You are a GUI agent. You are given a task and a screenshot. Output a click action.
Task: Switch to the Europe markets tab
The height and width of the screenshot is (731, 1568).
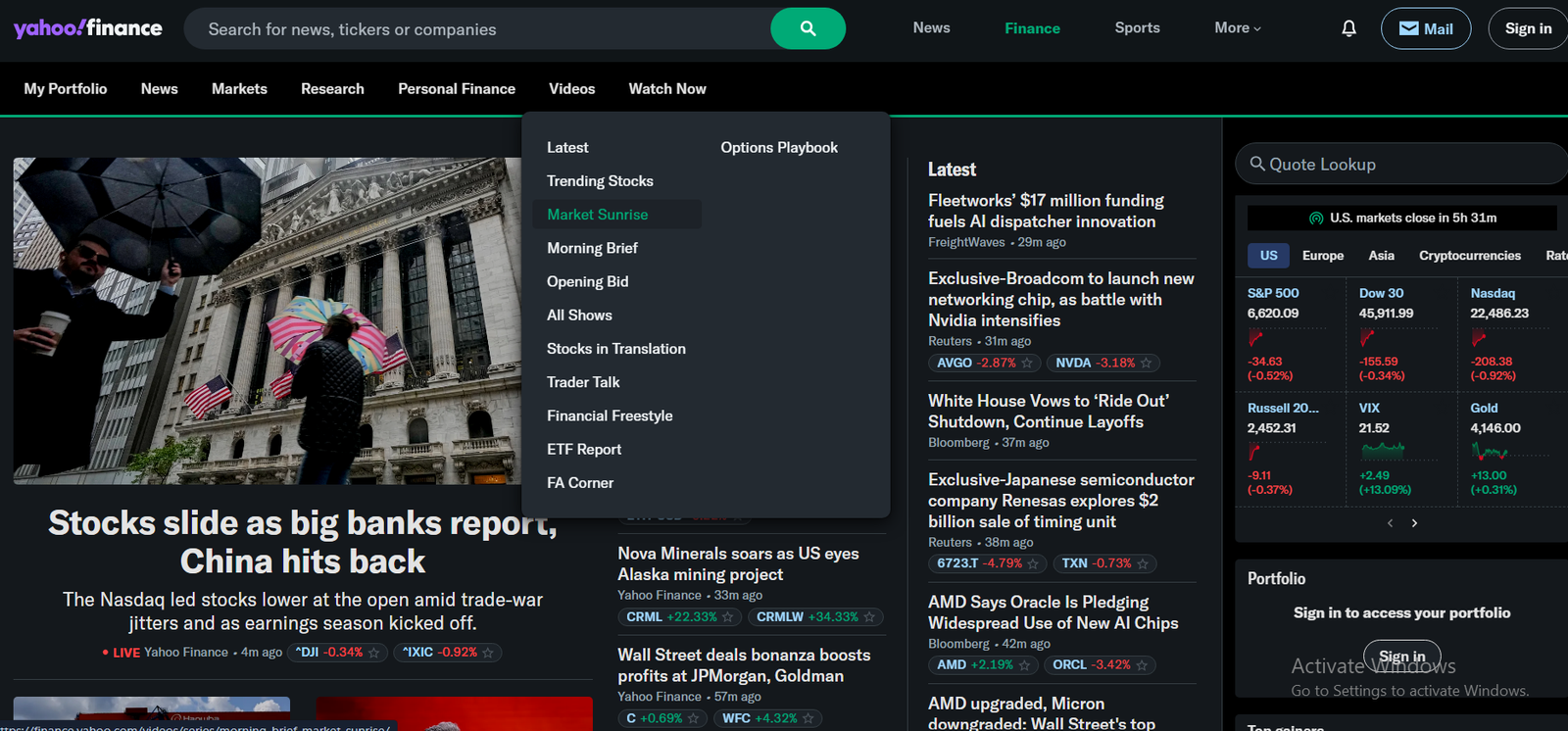[1323, 256]
